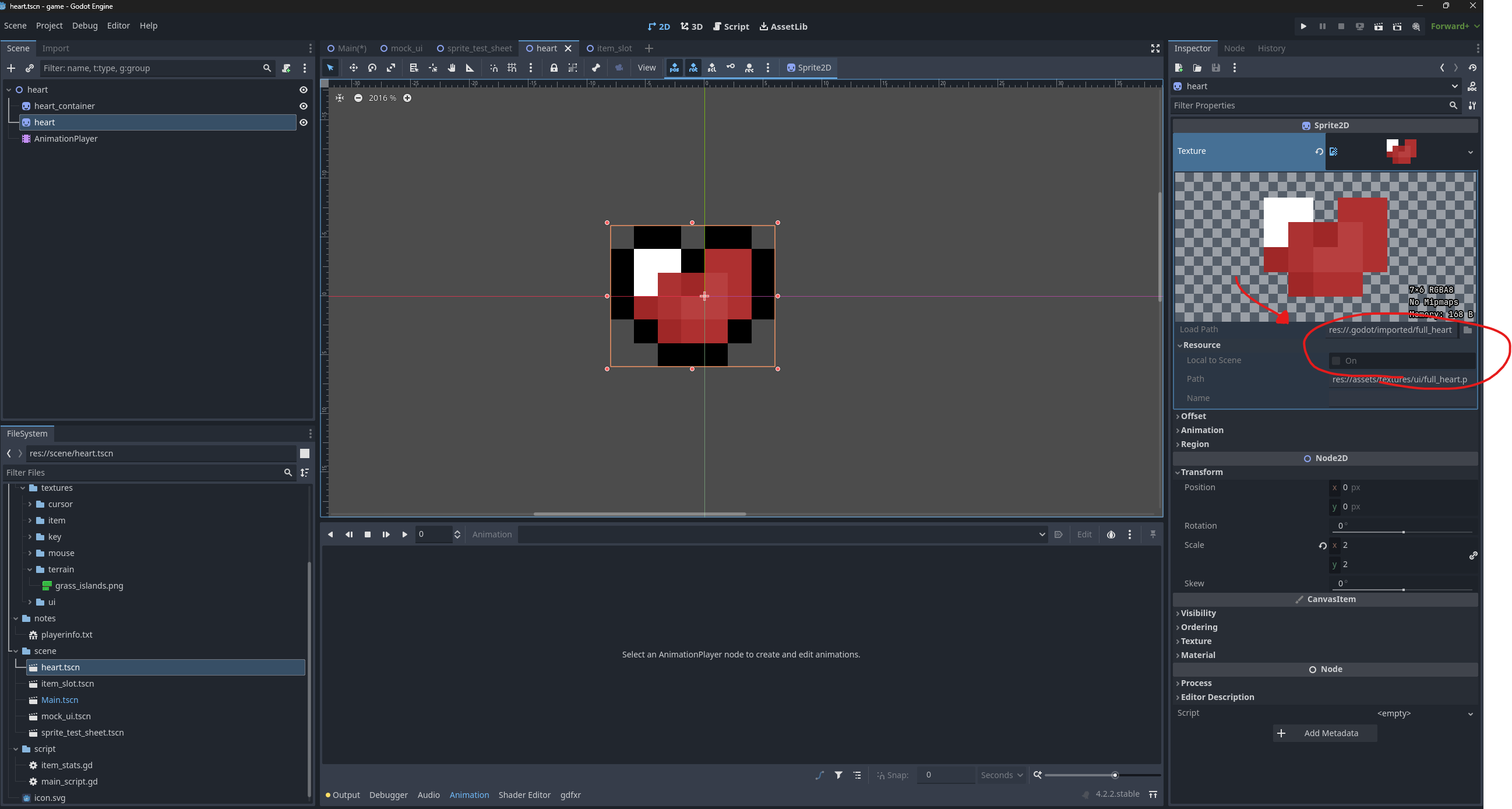Switch to the mock_ui scene tab

401,48
